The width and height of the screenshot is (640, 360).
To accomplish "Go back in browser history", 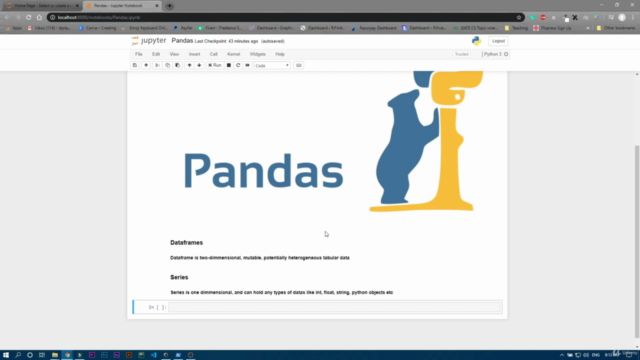I will pos(7,18).
